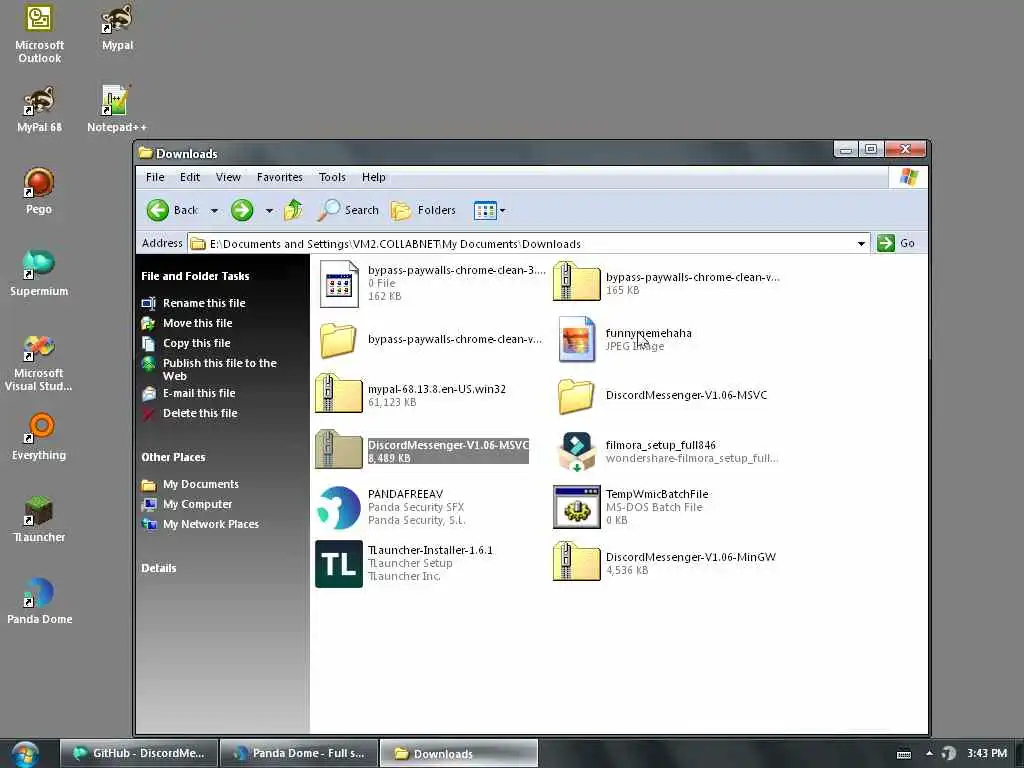
Task: Open the Pego desktop shortcut
Action: (x=39, y=191)
